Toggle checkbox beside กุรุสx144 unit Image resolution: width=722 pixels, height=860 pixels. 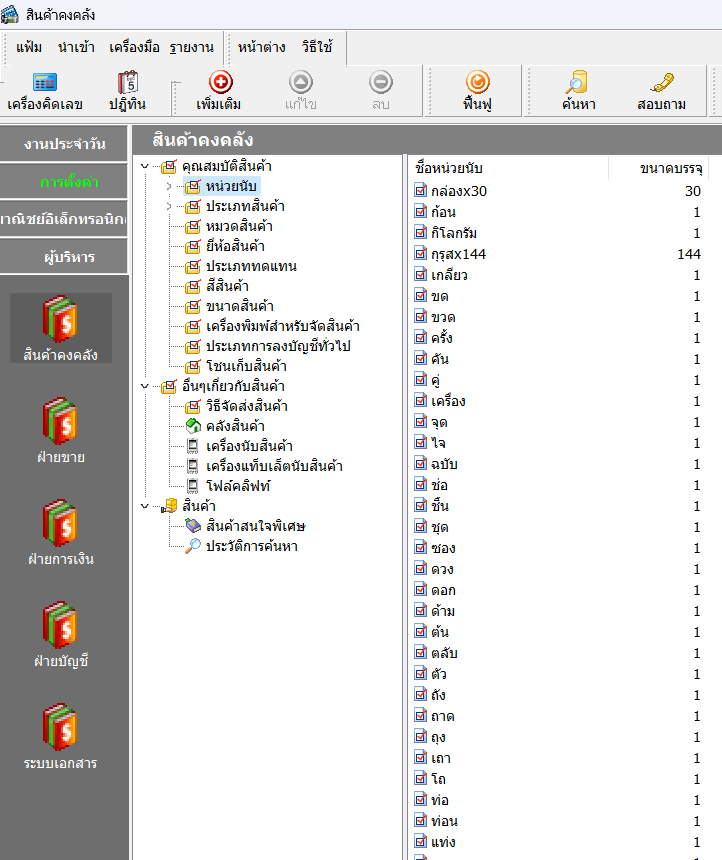click(x=421, y=254)
